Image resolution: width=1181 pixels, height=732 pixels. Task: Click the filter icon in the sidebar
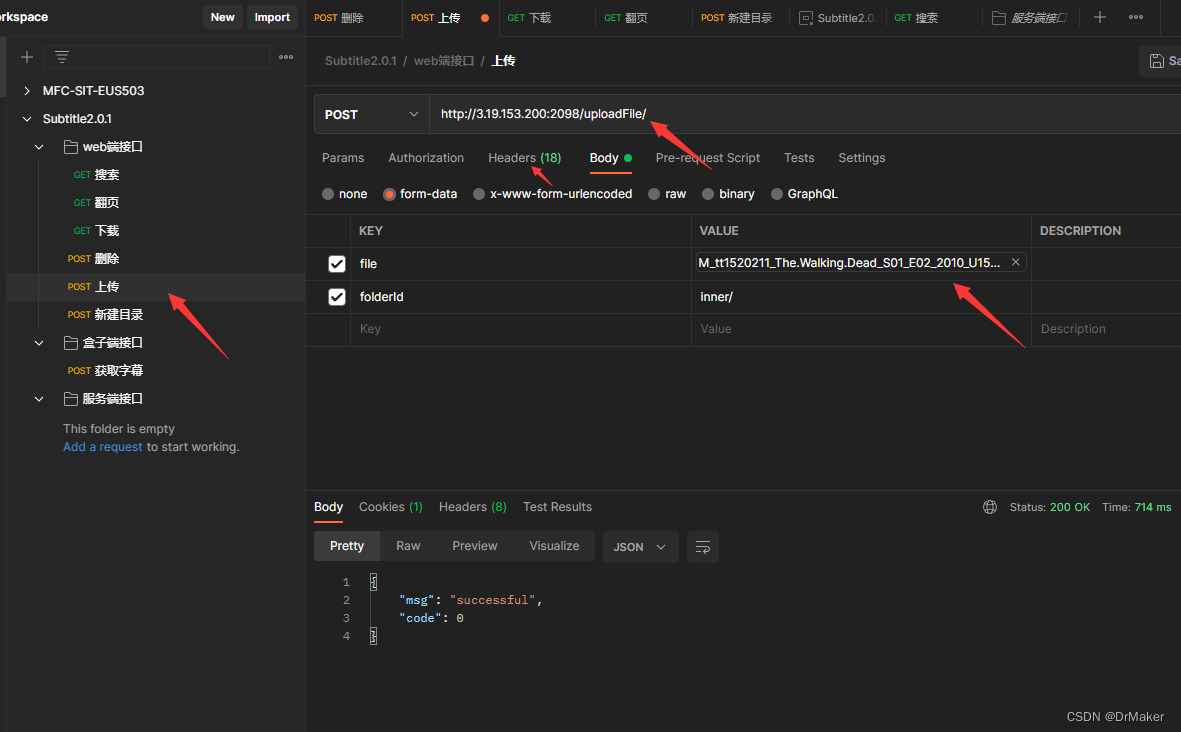pyautogui.click(x=61, y=57)
